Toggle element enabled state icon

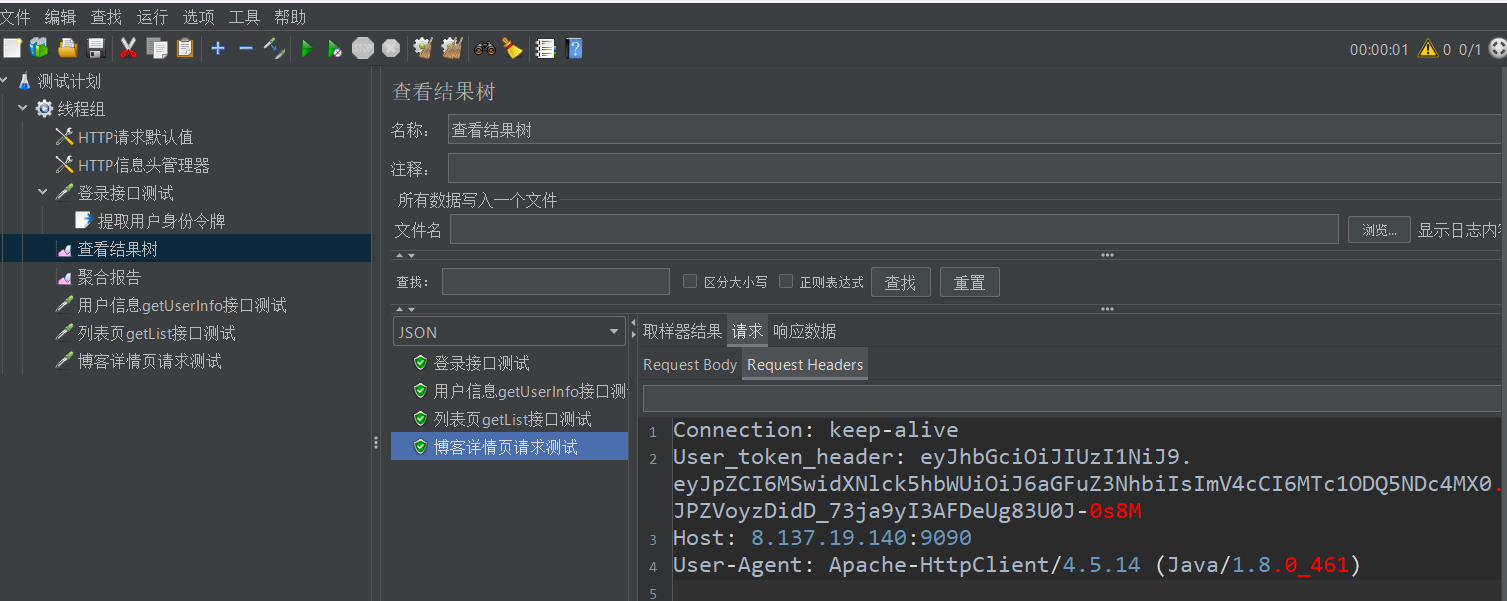(x=274, y=48)
